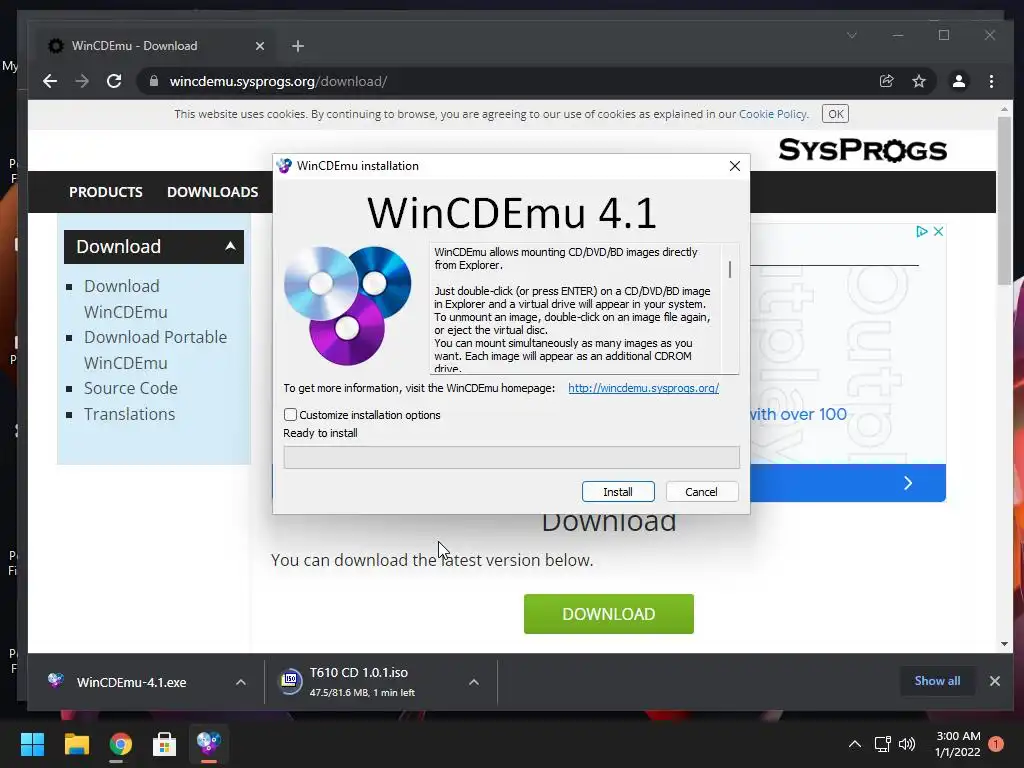Show hidden system tray icons
This screenshot has width=1024, height=768.
[x=854, y=744]
